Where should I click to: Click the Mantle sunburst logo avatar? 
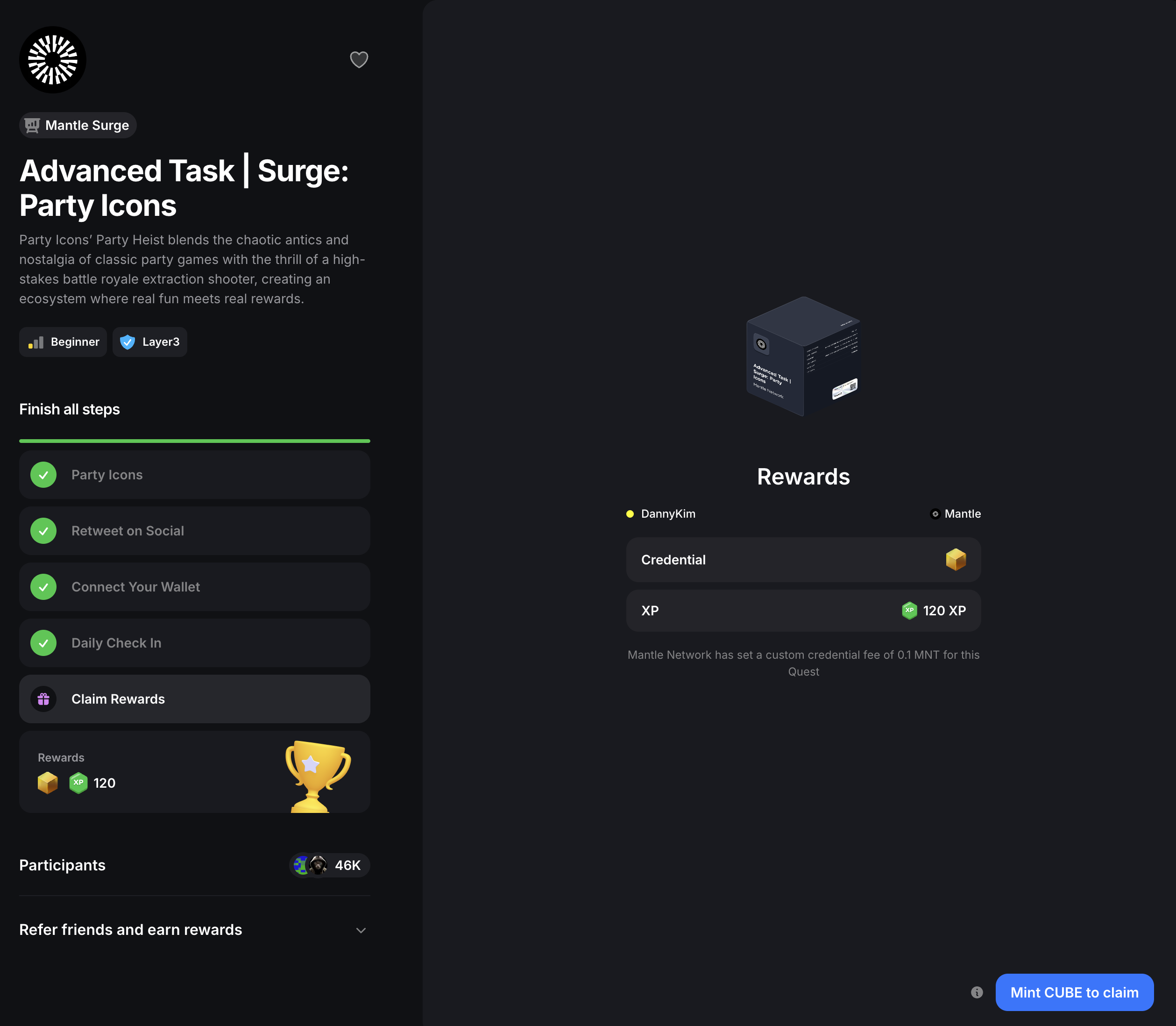coord(53,60)
